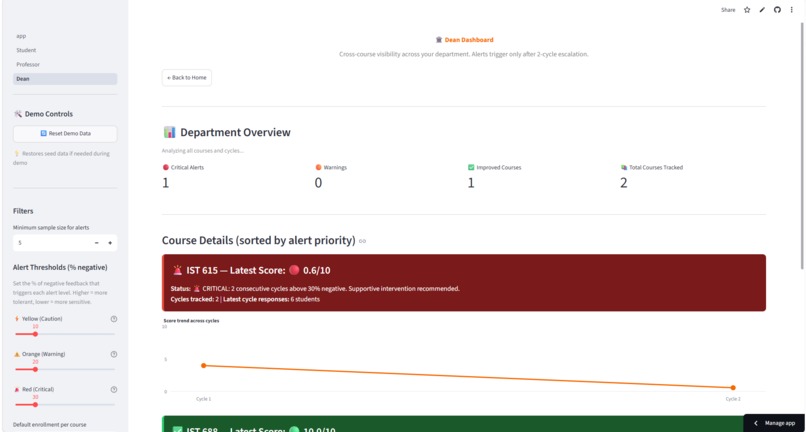Select the Dean page in sidebar
806x432 pixels.
point(65,79)
